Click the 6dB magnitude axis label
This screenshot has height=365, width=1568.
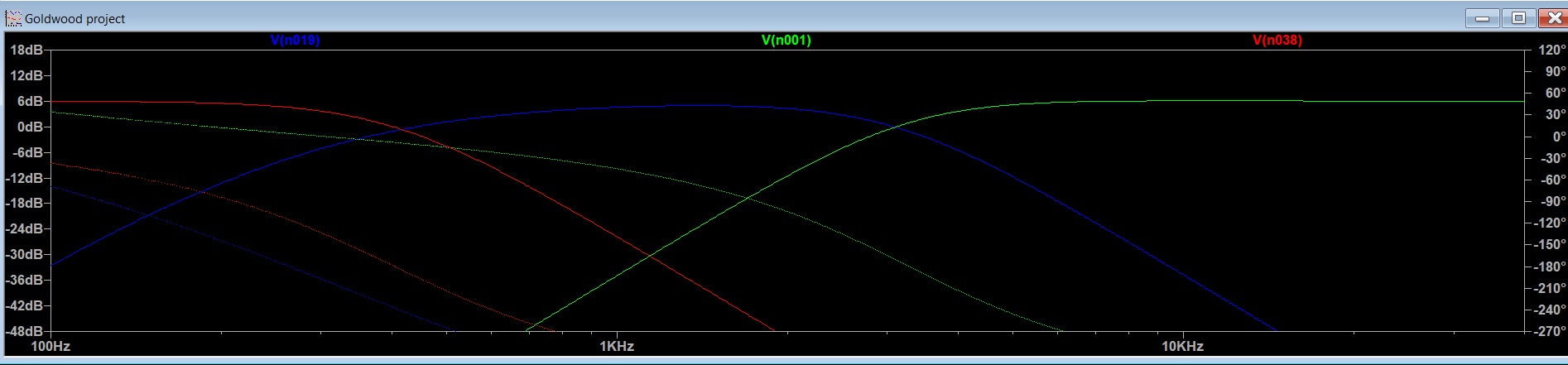pyautogui.click(x=30, y=102)
